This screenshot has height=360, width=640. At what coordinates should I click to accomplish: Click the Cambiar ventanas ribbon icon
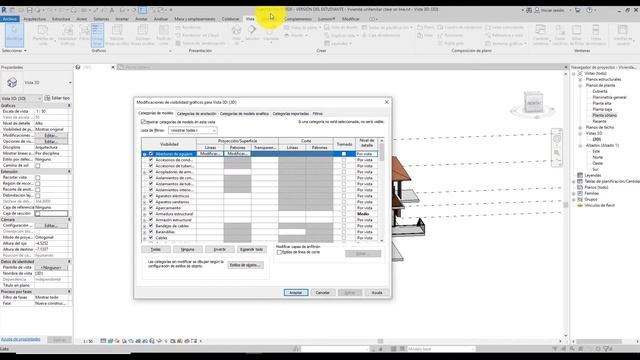[x=540, y=35]
